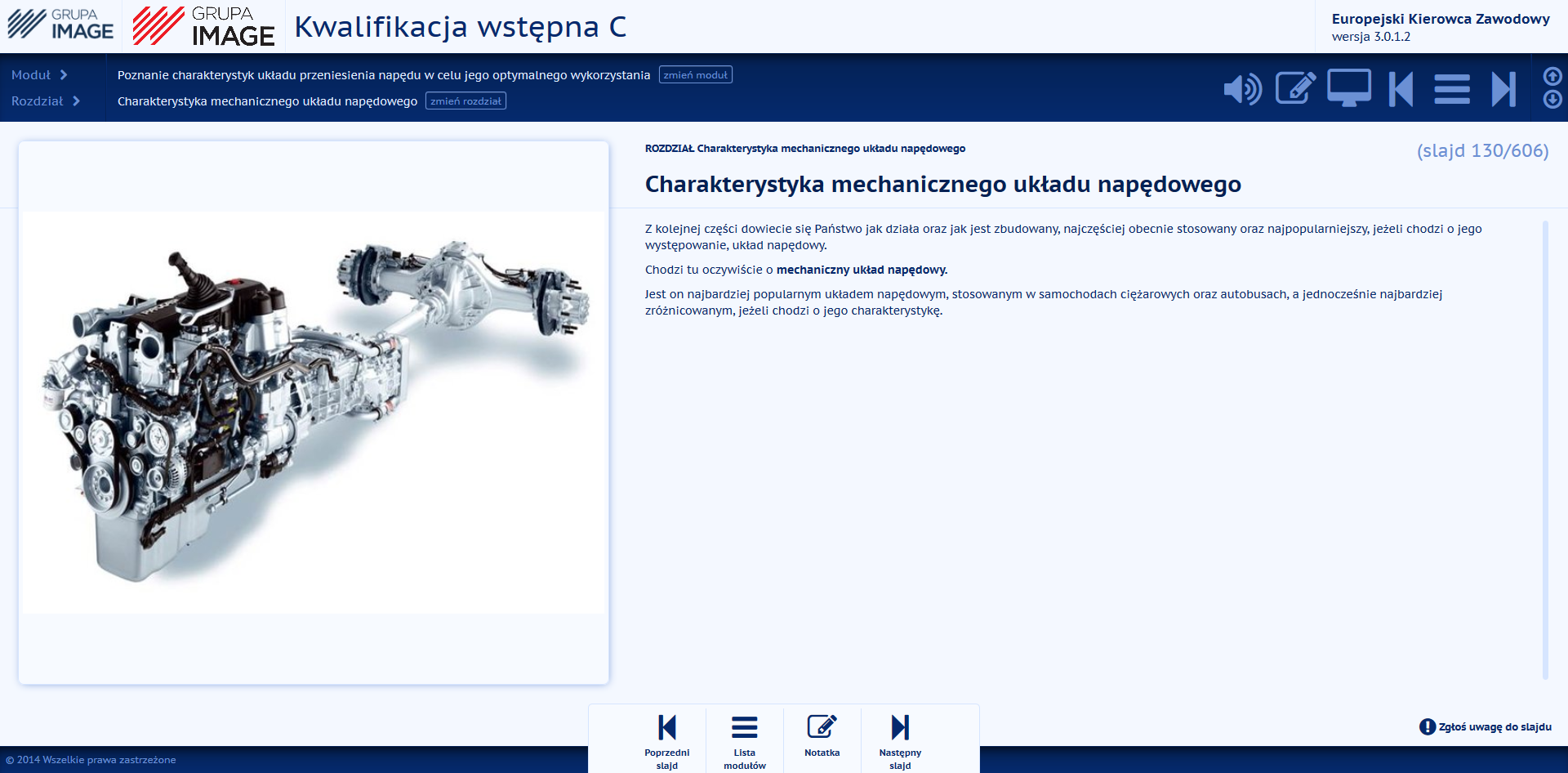This screenshot has width=1568, height=773.
Task: Click 'ROZDZIAŁ Charakterystyka mechanicznego układu napędowego' breadcrumb
Action: pyautogui.click(x=805, y=149)
